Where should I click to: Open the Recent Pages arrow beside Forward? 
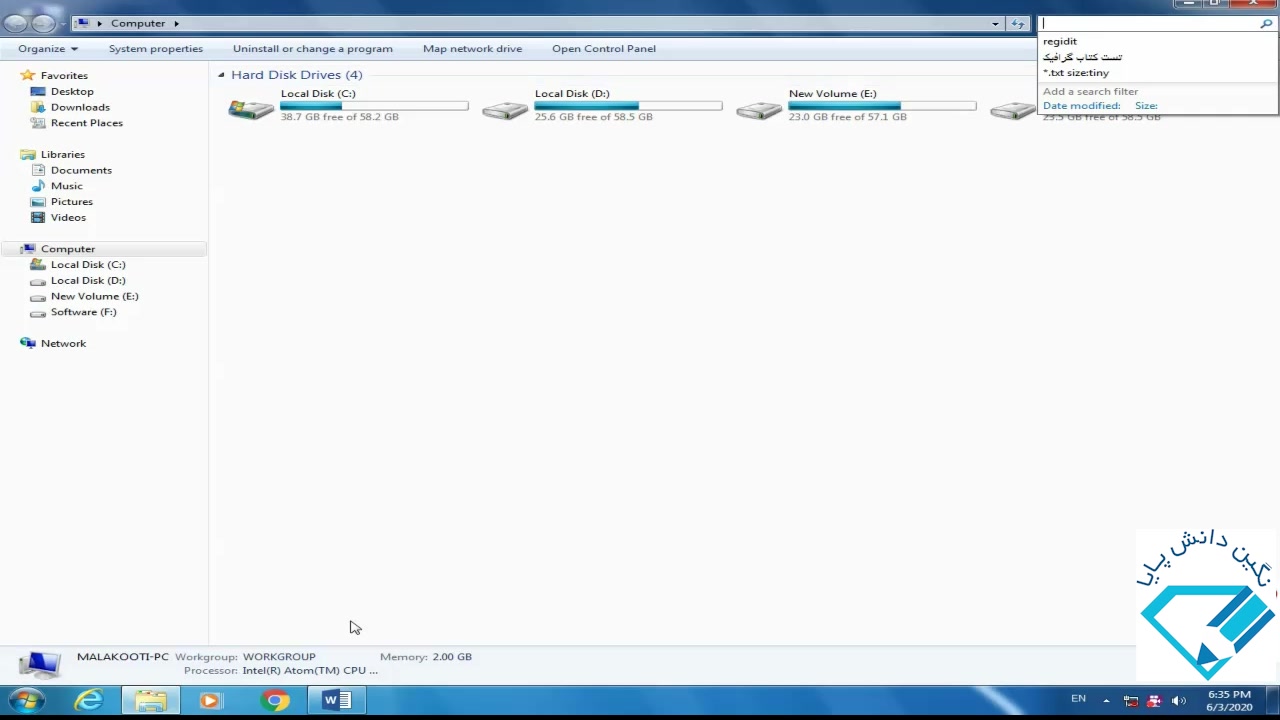[62, 23]
